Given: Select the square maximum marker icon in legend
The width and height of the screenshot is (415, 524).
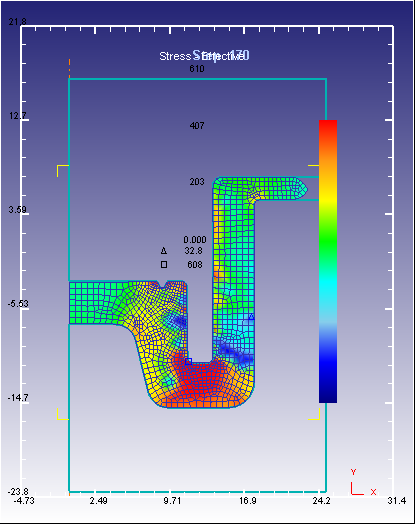Looking at the screenshot, I should coord(164,265).
